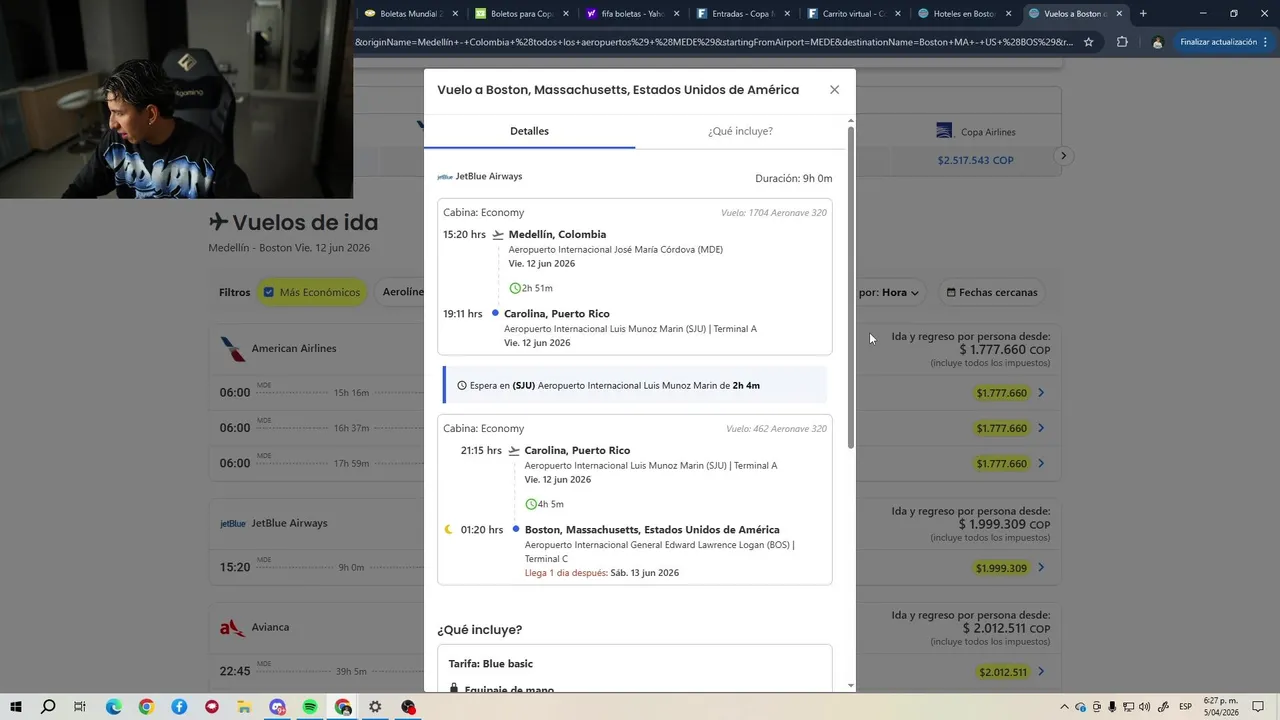Open Windows taskbar search
The width and height of the screenshot is (1280, 720).
pyautogui.click(x=48, y=707)
